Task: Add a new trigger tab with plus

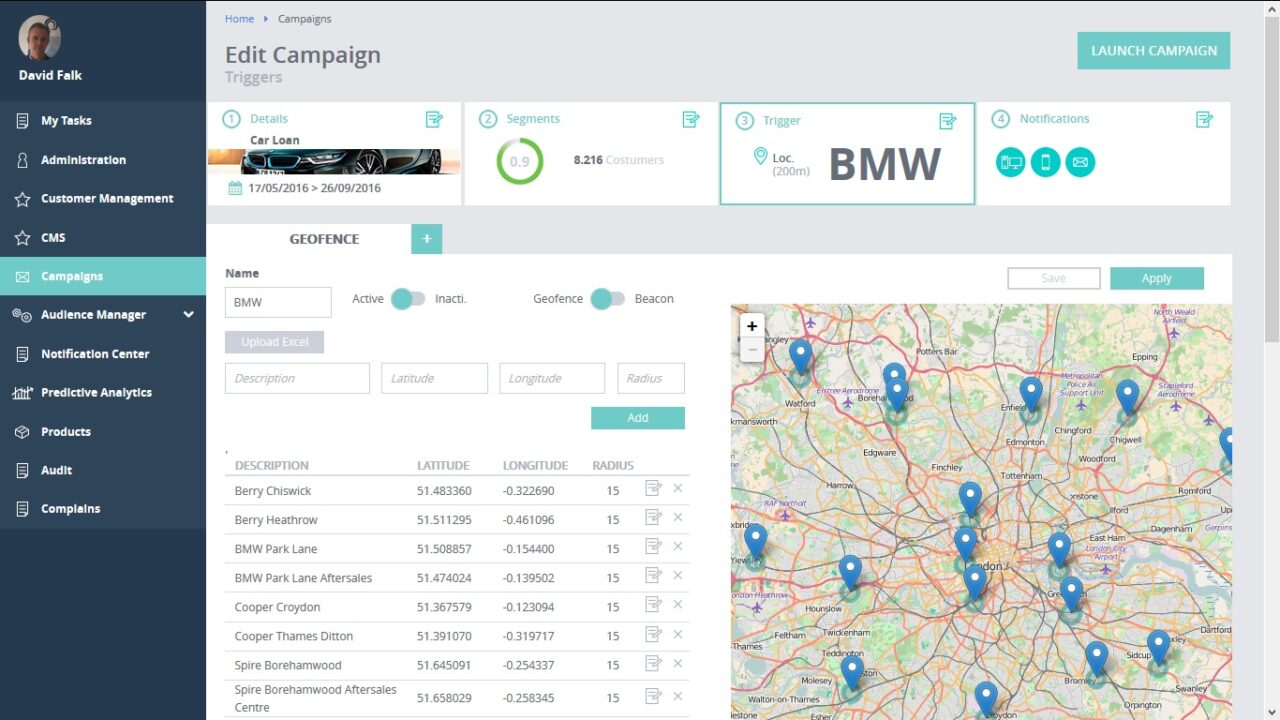Action: tap(426, 239)
